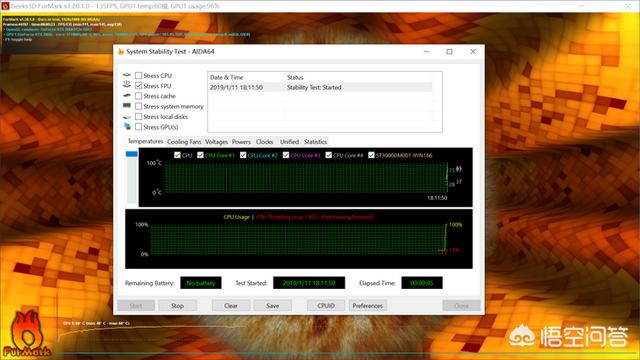The height and width of the screenshot is (360, 640).
Task: Toggle the ST3000DM001 disk temperature checkbox
Action: tap(371, 155)
